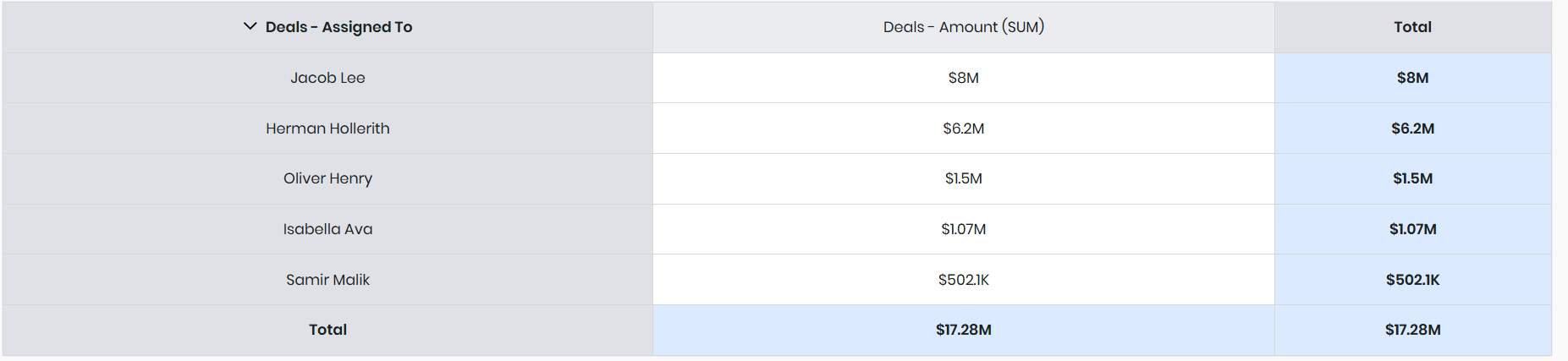This screenshot has height=361, width=1568.
Task: Select the Deals - Amount (SUM) column header
Action: tap(963, 27)
